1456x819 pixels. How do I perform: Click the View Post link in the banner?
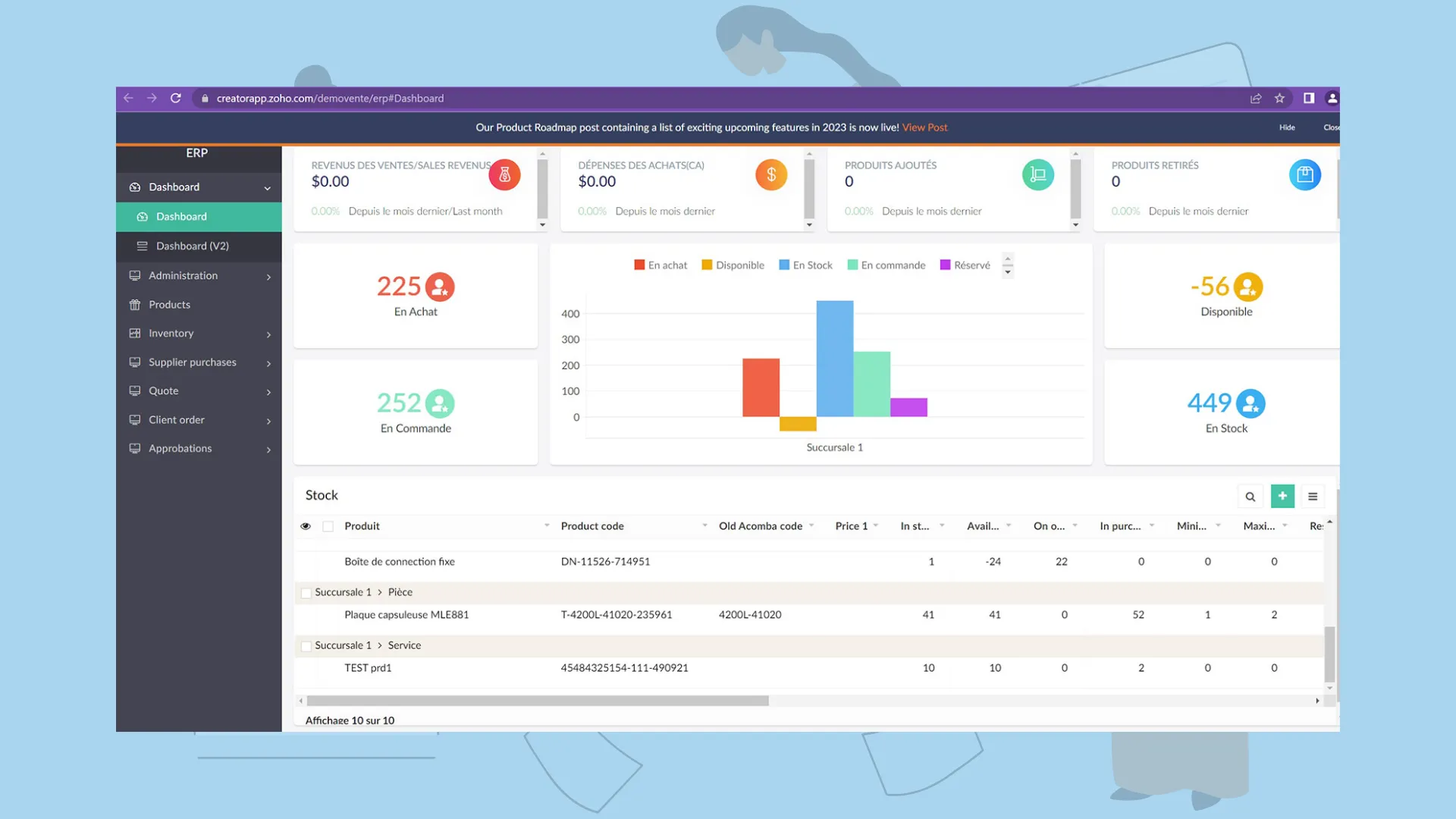pos(924,127)
